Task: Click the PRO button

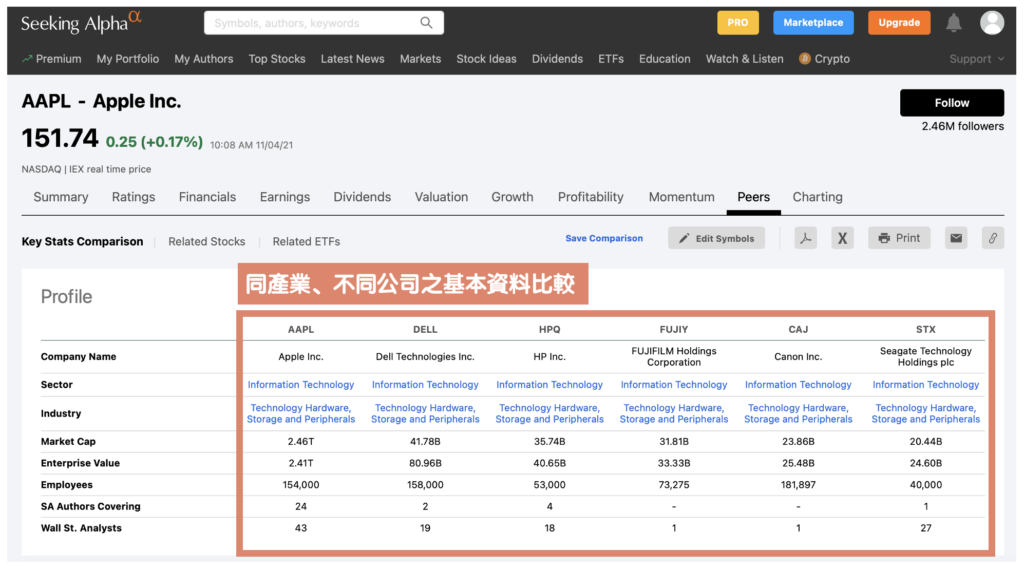Action: click(x=738, y=23)
